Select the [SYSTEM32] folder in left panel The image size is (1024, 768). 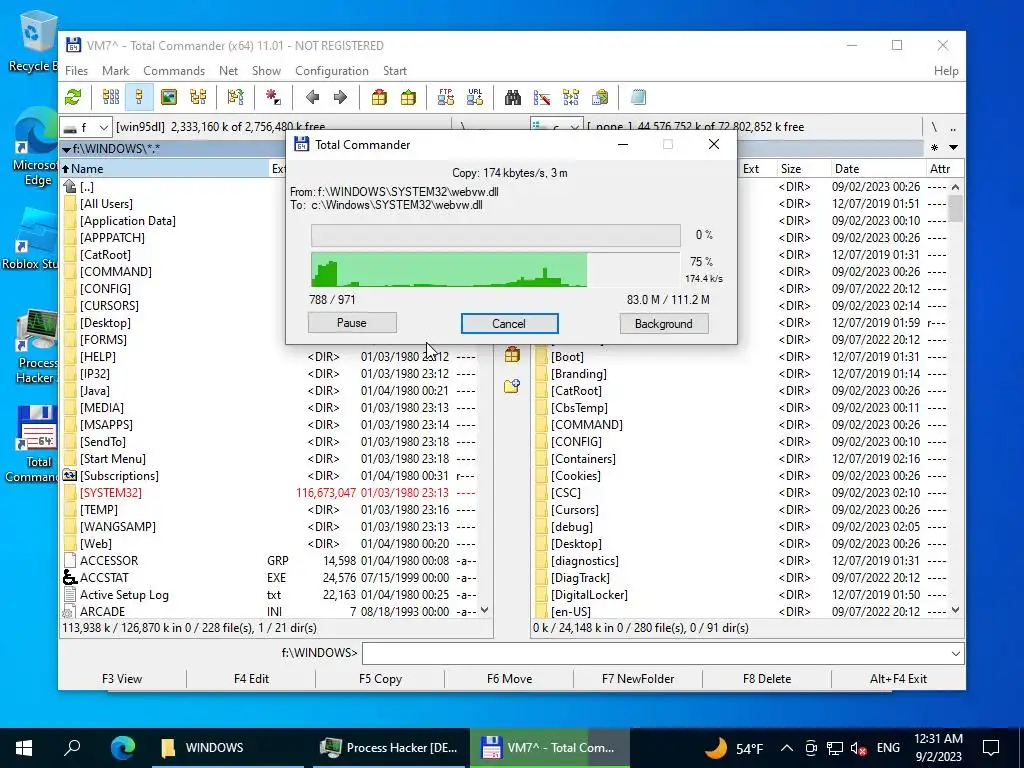pyautogui.click(x=270, y=493)
